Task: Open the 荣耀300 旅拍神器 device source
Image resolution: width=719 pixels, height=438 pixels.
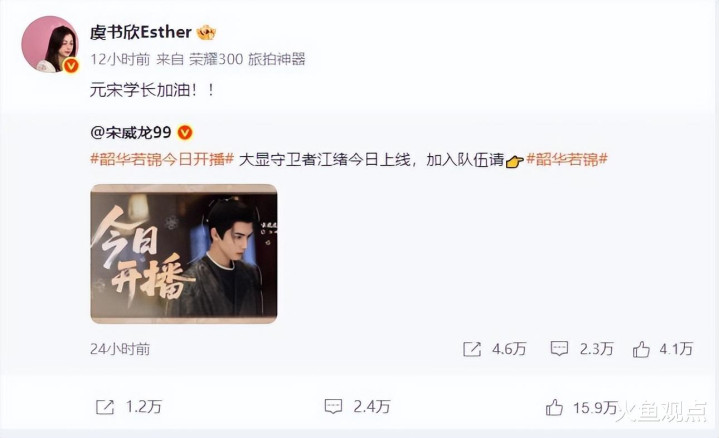Action: click(248, 59)
